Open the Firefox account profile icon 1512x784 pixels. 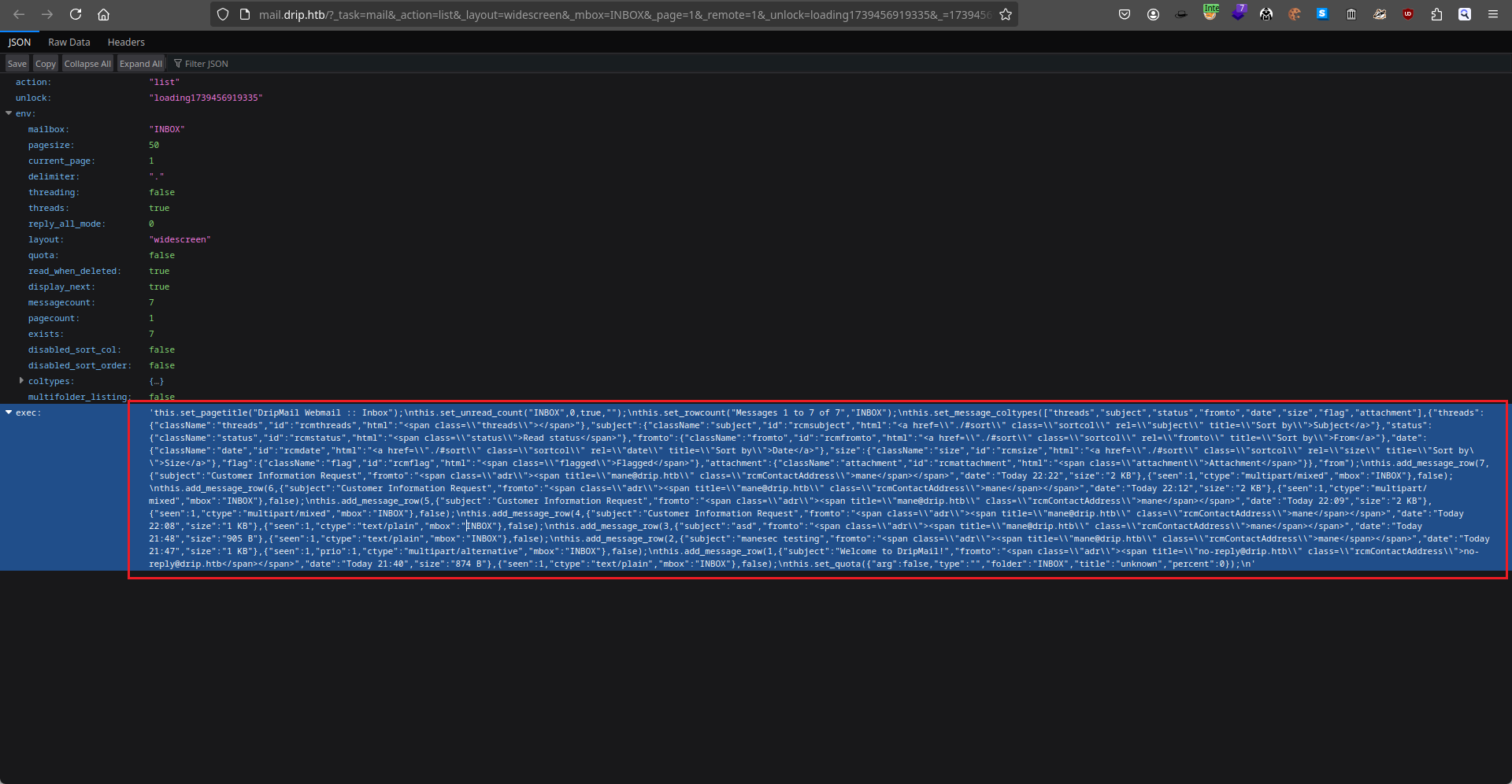[1153, 14]
